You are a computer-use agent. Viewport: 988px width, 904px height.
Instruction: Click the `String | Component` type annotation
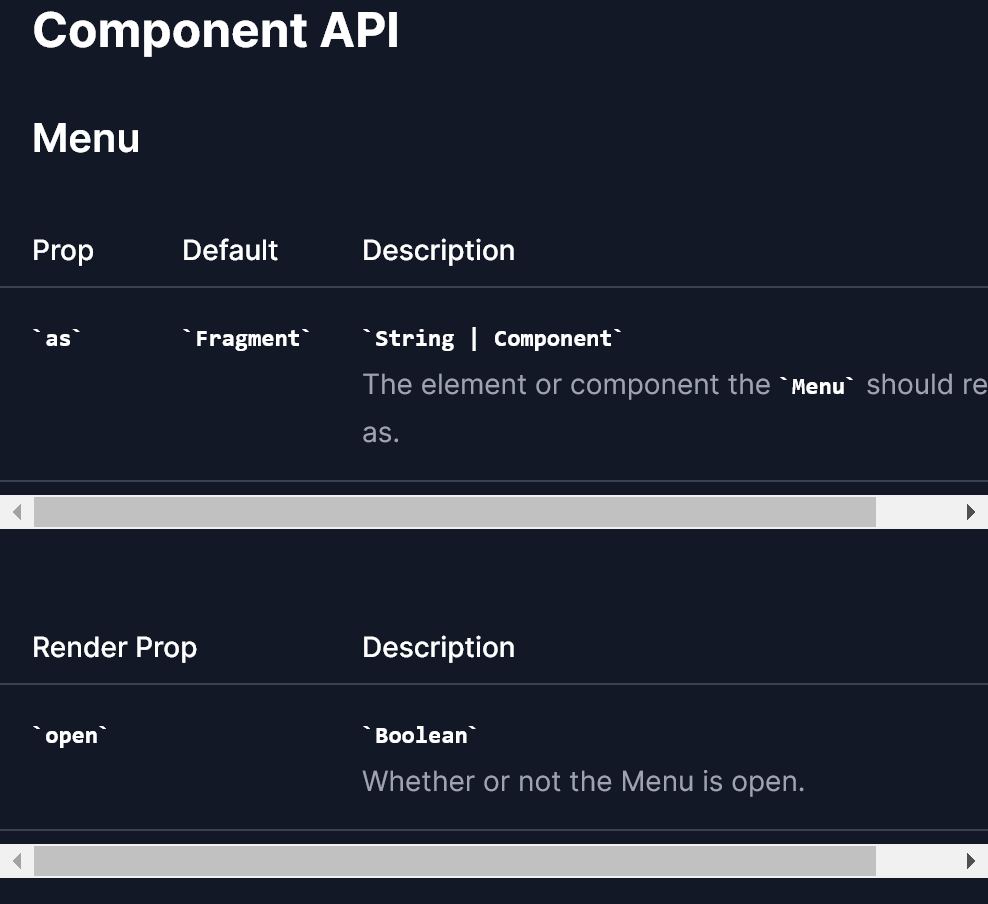(x=492, y=338)
